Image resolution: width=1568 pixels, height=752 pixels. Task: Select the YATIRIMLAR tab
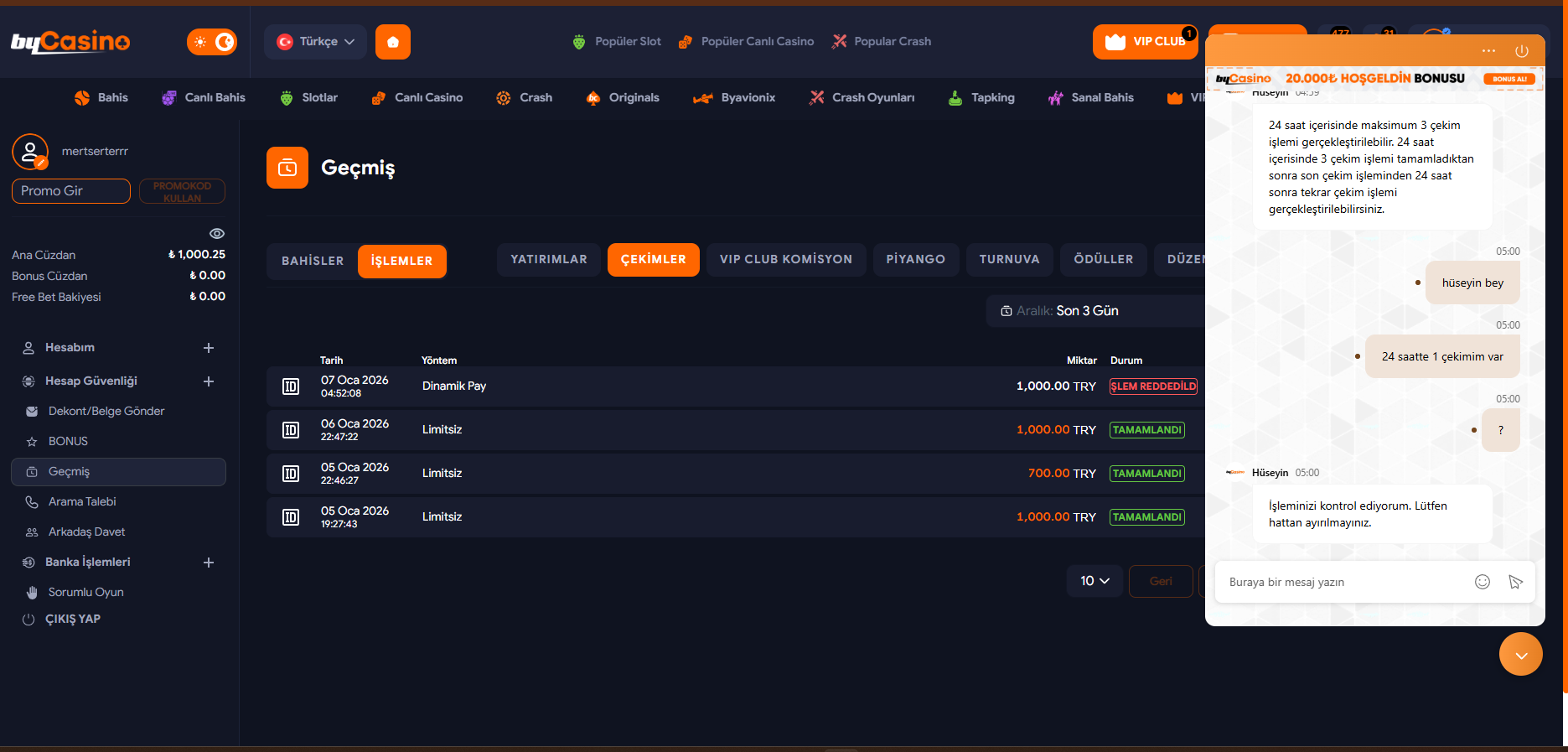(x=549, y=259)
